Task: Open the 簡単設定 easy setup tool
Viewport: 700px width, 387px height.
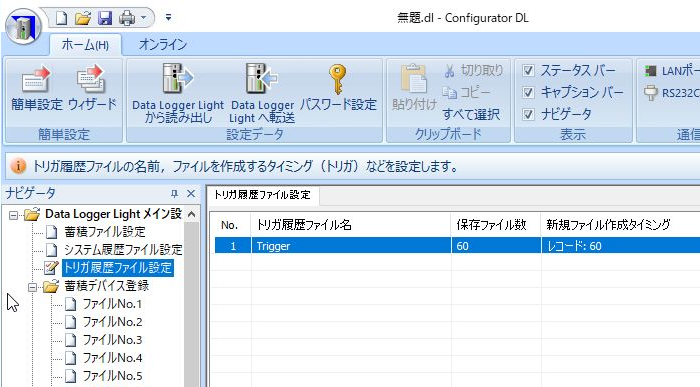Action: tap(37, 88)
